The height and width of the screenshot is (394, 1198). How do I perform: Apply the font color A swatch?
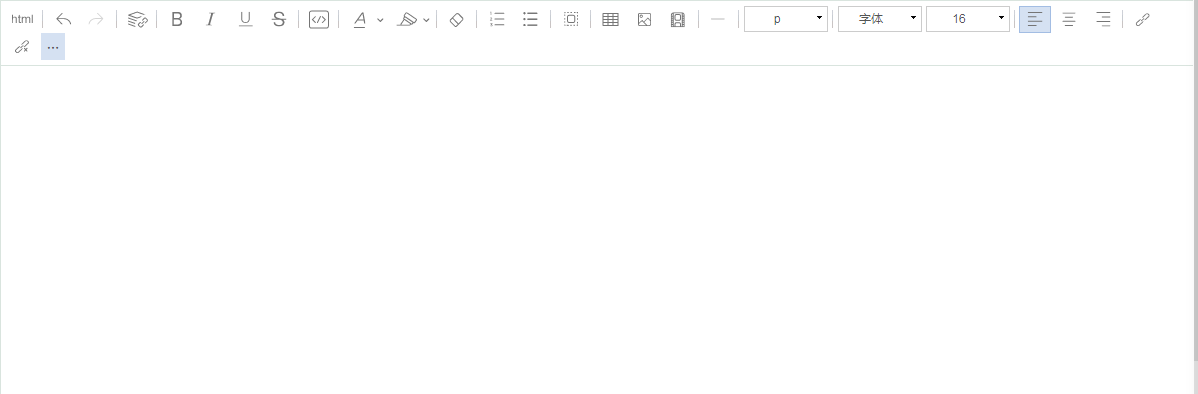click(359, 19)
